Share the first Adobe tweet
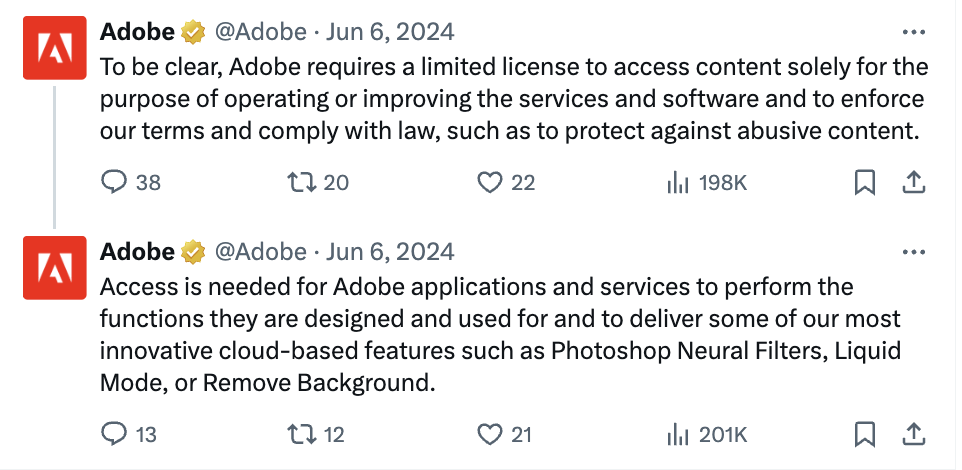962x470 pixels. coord(913,183)
